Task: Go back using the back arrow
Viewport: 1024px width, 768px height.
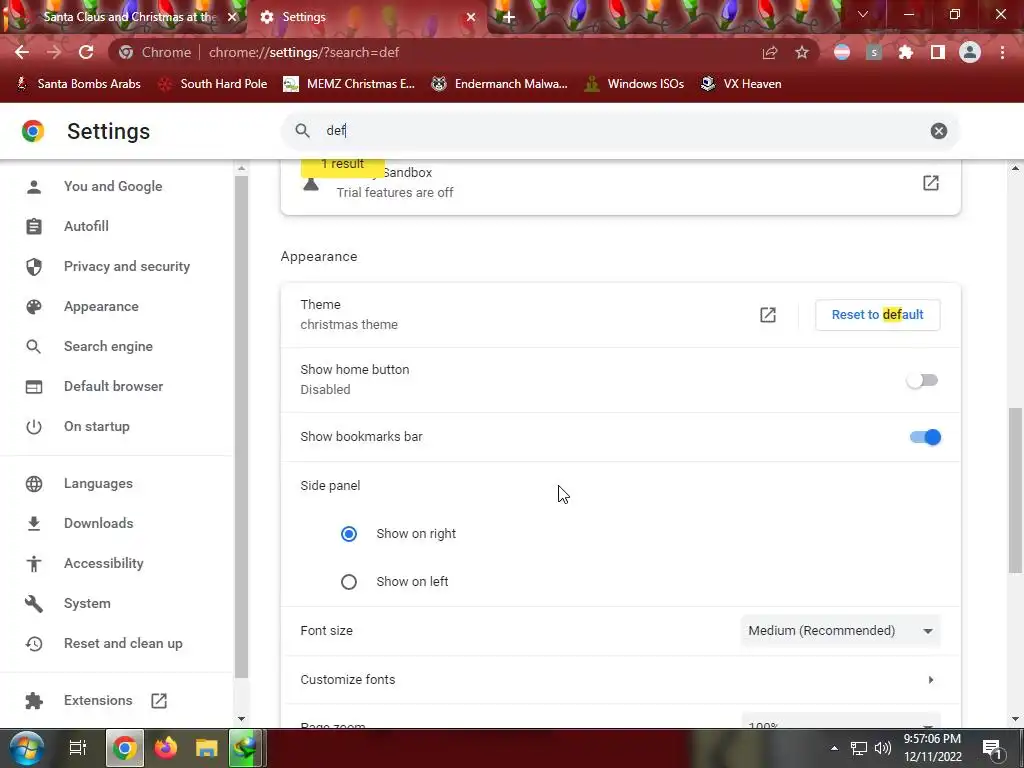Action: 22,52
